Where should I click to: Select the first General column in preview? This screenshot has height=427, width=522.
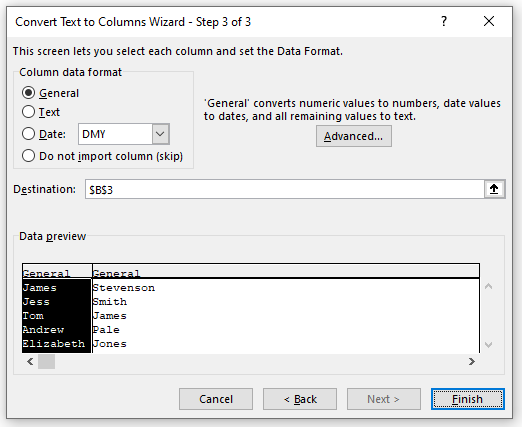(57, 308)
